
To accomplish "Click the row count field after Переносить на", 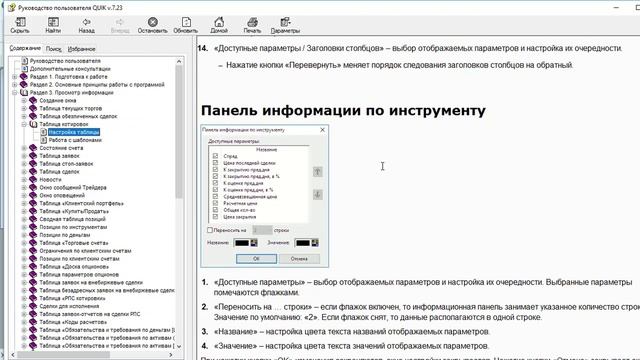I will pyautogui.click(x=262, y=230).
